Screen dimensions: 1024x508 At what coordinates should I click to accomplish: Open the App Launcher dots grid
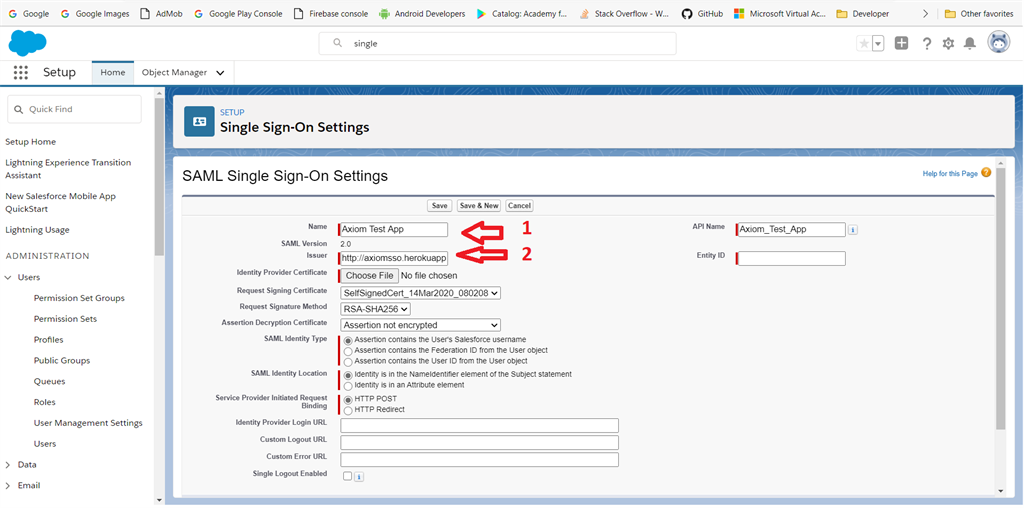click(21, 72)
